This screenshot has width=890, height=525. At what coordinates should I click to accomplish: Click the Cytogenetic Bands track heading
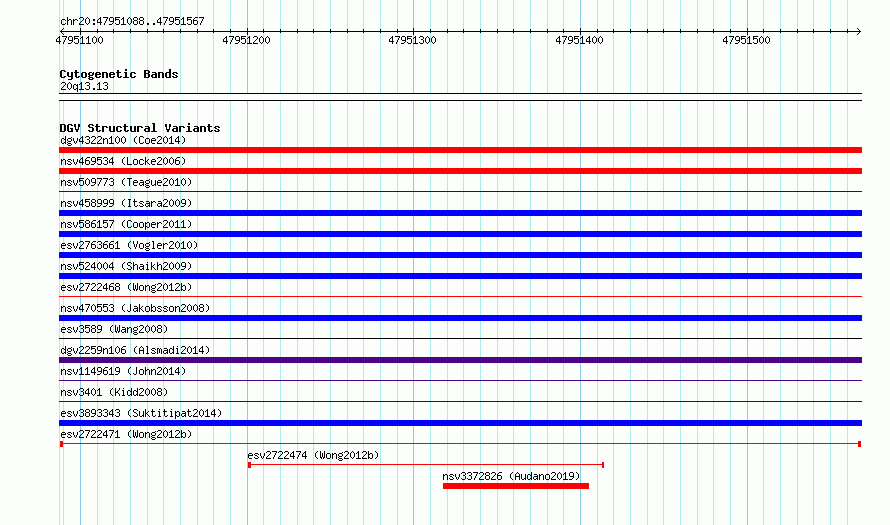119,74
